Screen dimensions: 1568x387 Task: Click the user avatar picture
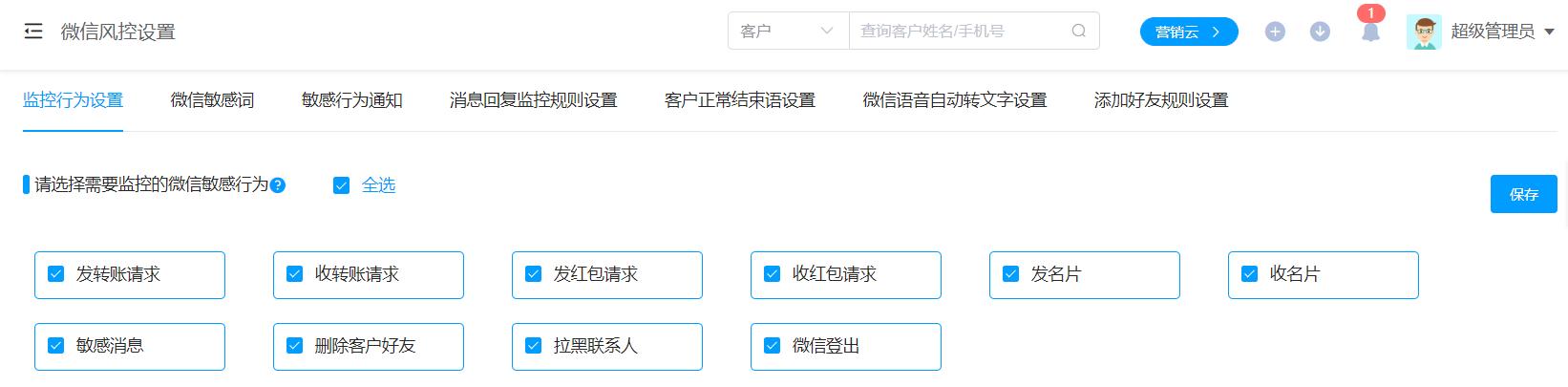coord(1424,32)
